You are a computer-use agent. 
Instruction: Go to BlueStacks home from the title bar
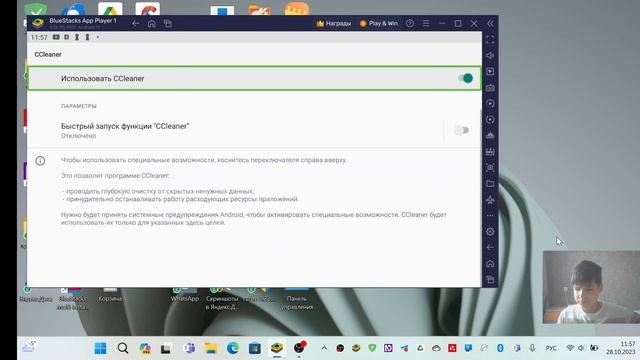[x=151, y=24]
